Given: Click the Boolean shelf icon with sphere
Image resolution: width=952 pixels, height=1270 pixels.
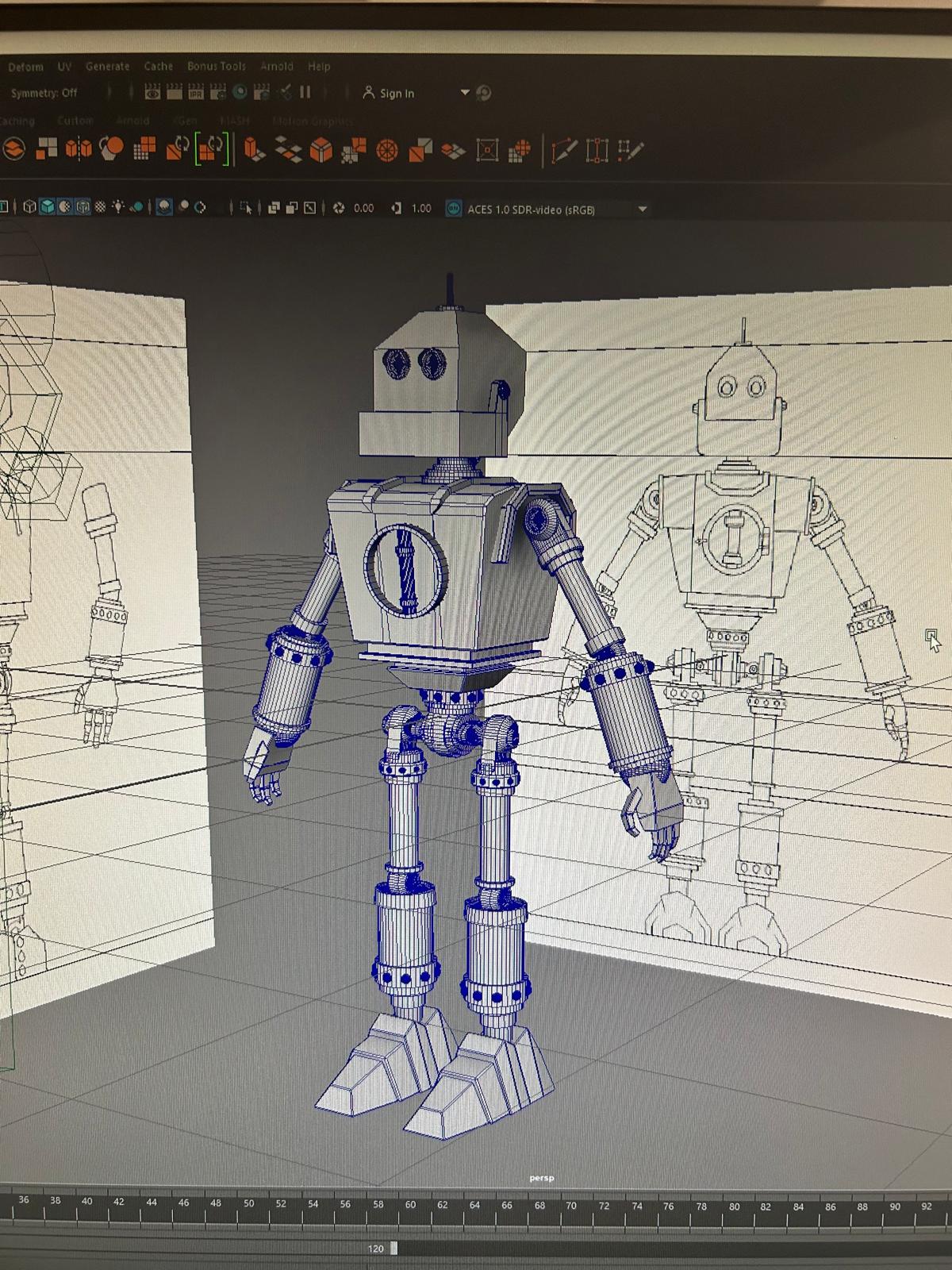Looking at the screenshot, I should [112, 148].
